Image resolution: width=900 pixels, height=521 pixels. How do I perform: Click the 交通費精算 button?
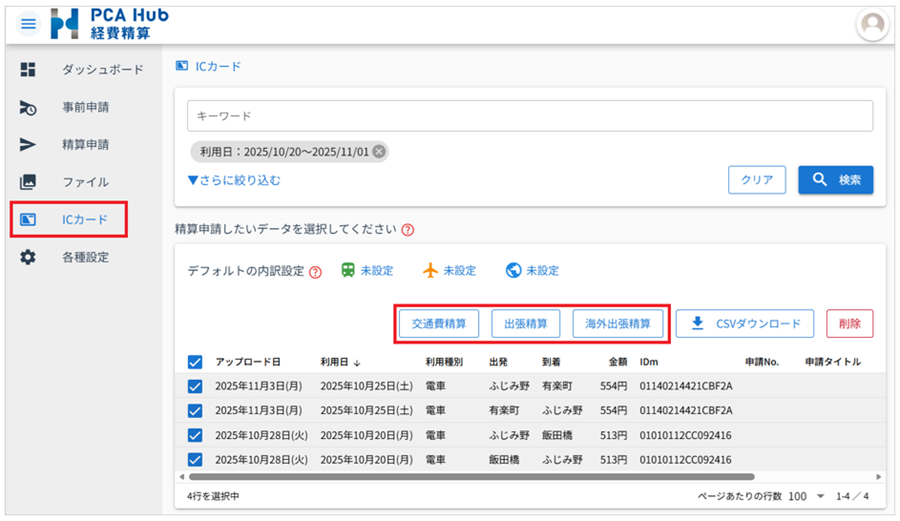(439, 324)
